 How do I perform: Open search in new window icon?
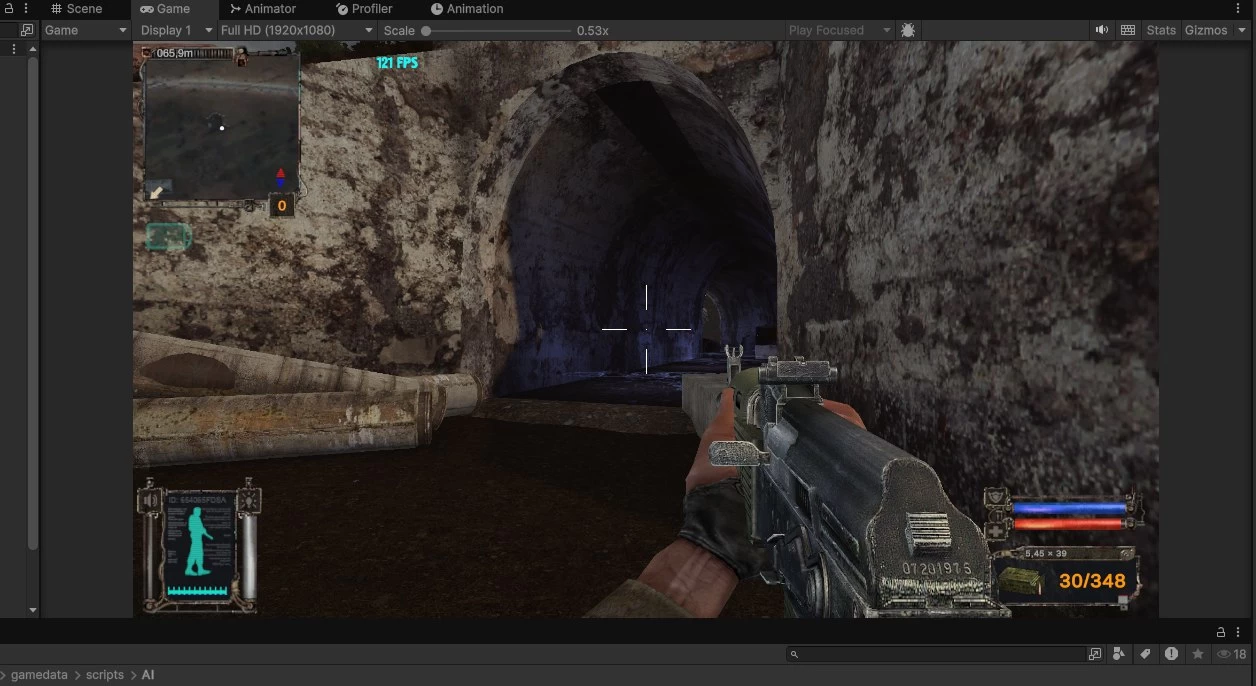pos(1095,654)
